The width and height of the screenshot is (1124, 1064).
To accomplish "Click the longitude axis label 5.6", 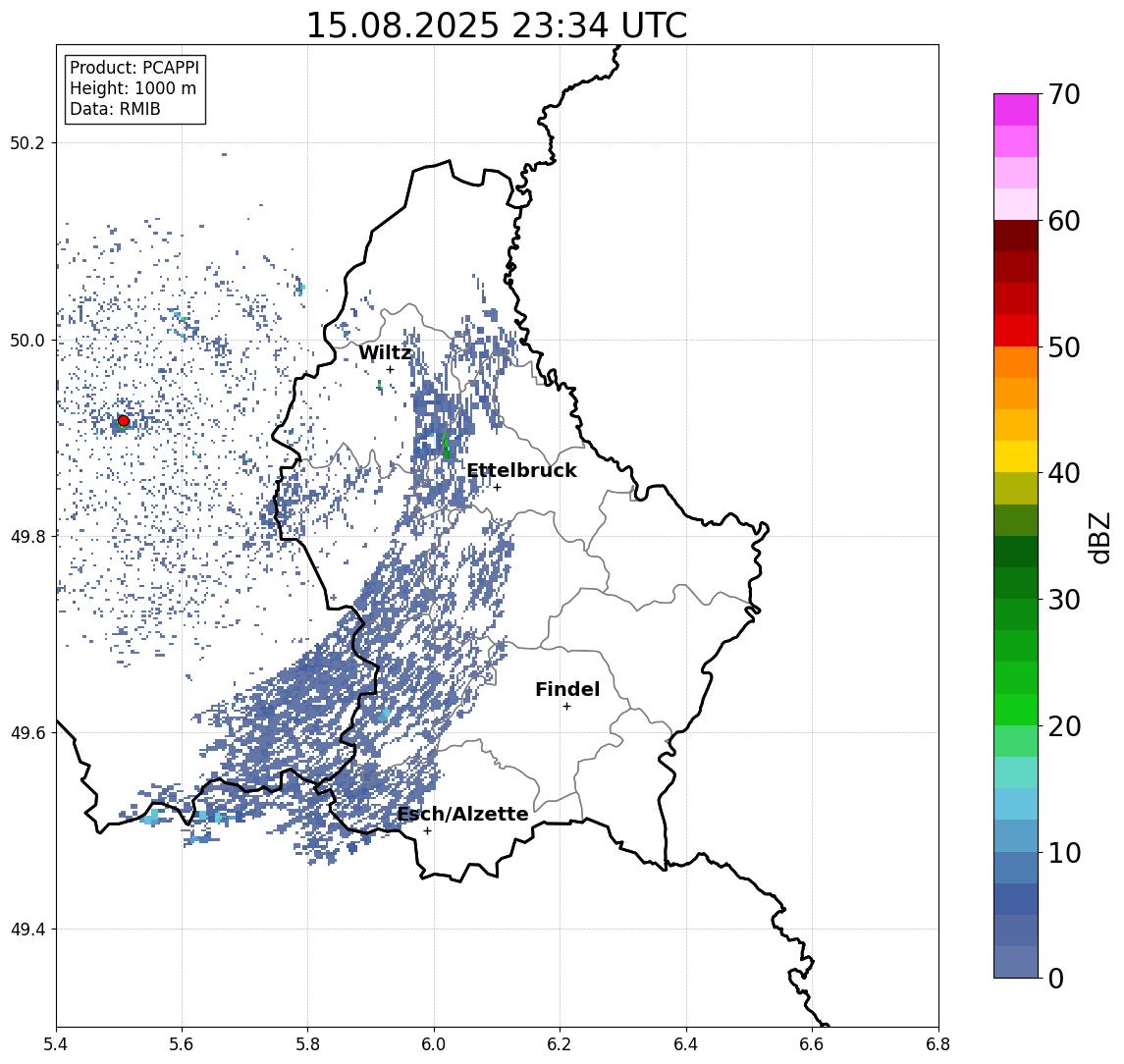I will click(x=182, y=1044).
